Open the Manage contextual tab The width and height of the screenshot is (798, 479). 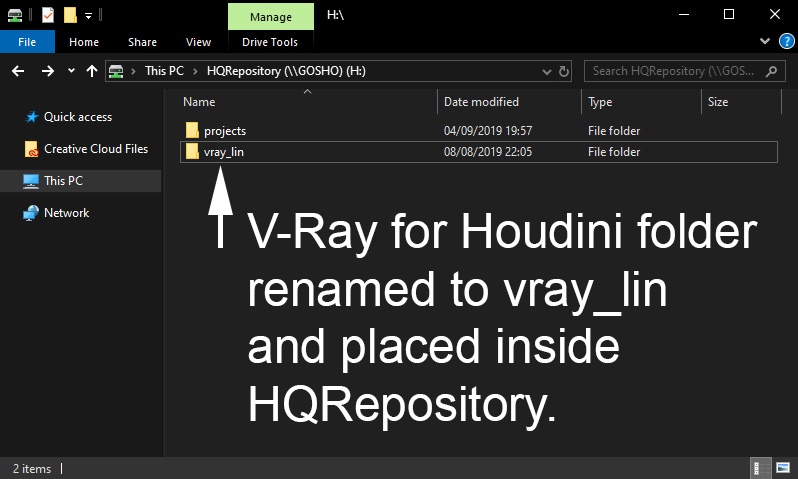point(271,17)
